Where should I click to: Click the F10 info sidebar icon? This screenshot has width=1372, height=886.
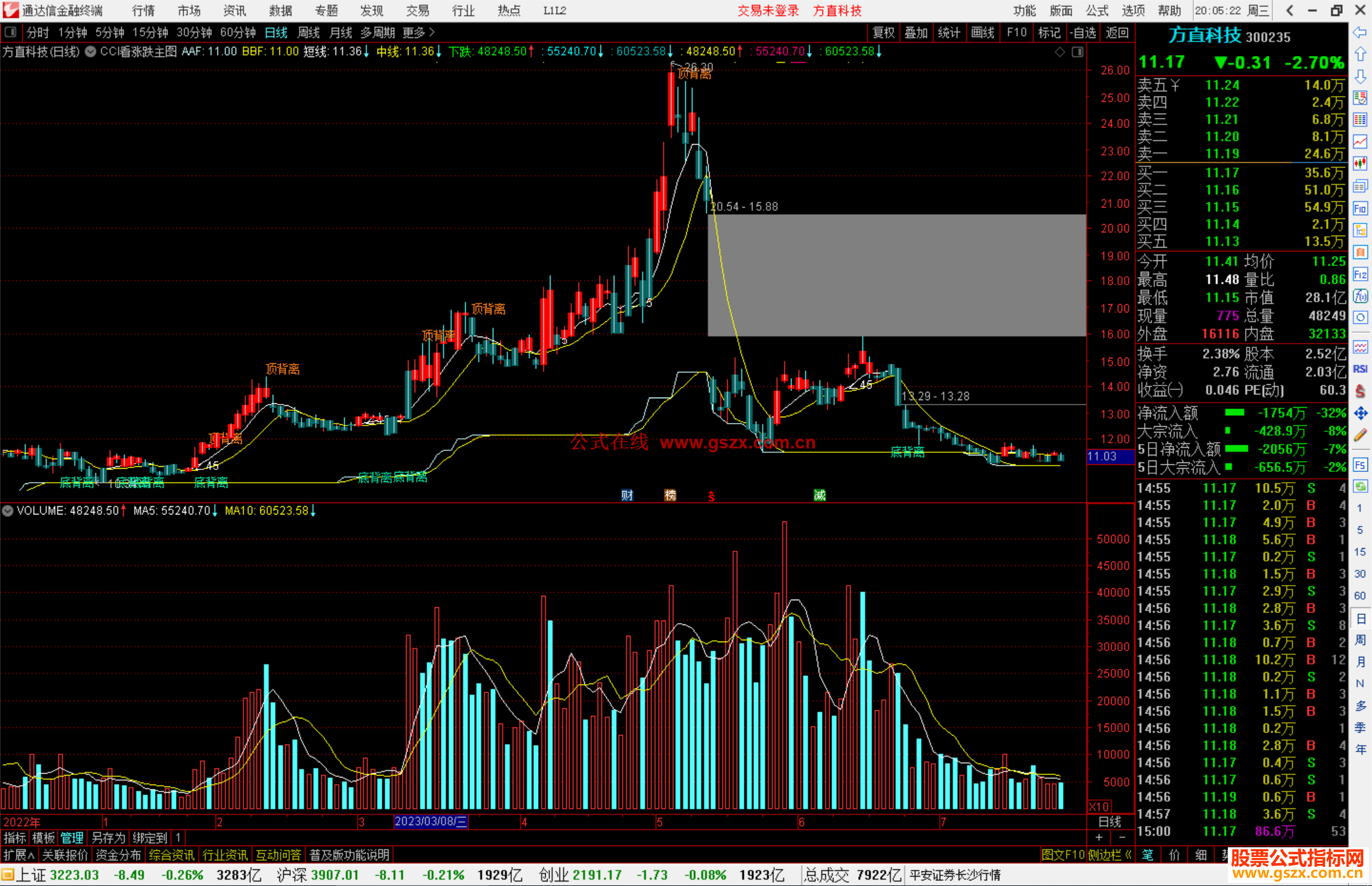[x=1360, y=208]
